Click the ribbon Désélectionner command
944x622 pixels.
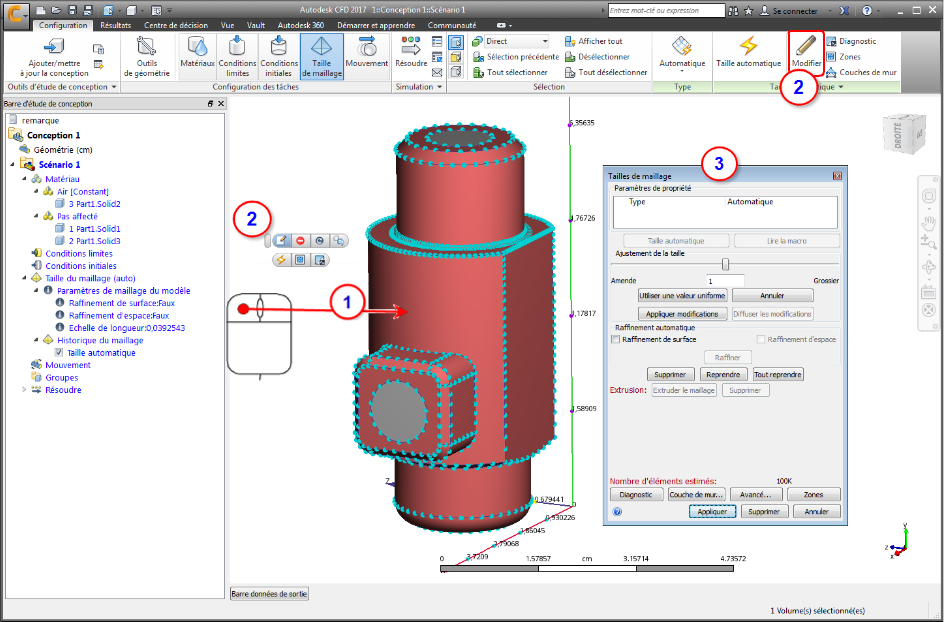[x=597, y=57]
